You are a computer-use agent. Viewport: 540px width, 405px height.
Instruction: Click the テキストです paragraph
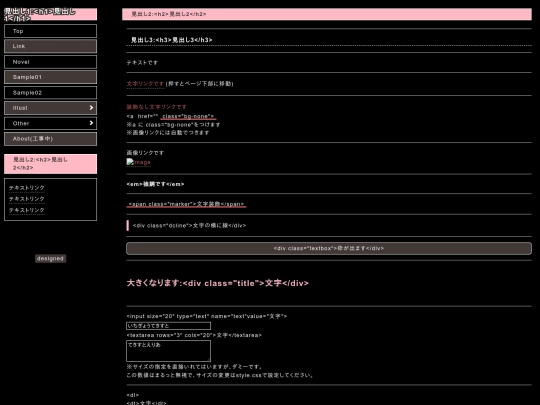(x=142, y=63)
